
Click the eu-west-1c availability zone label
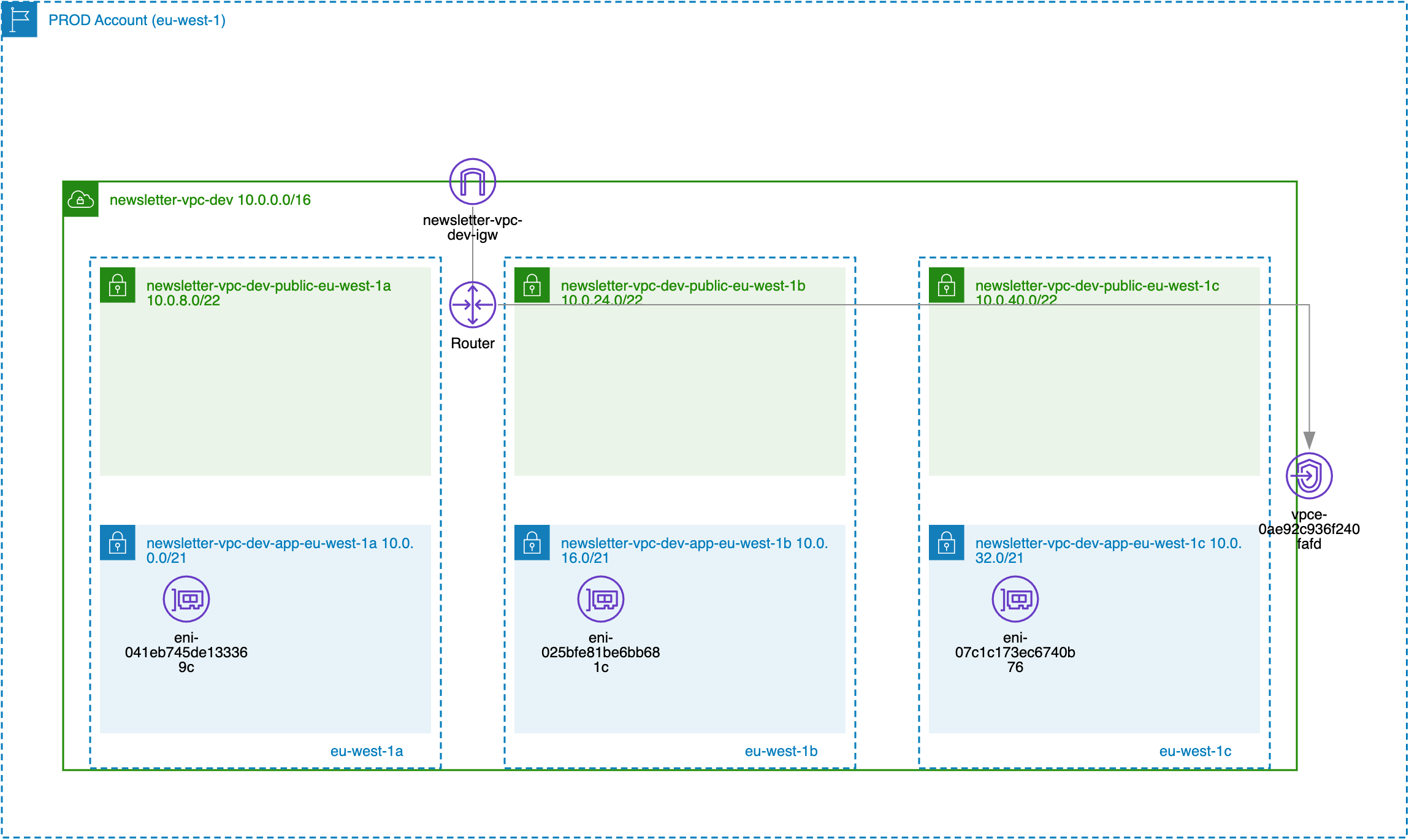tap(1196, 751)
